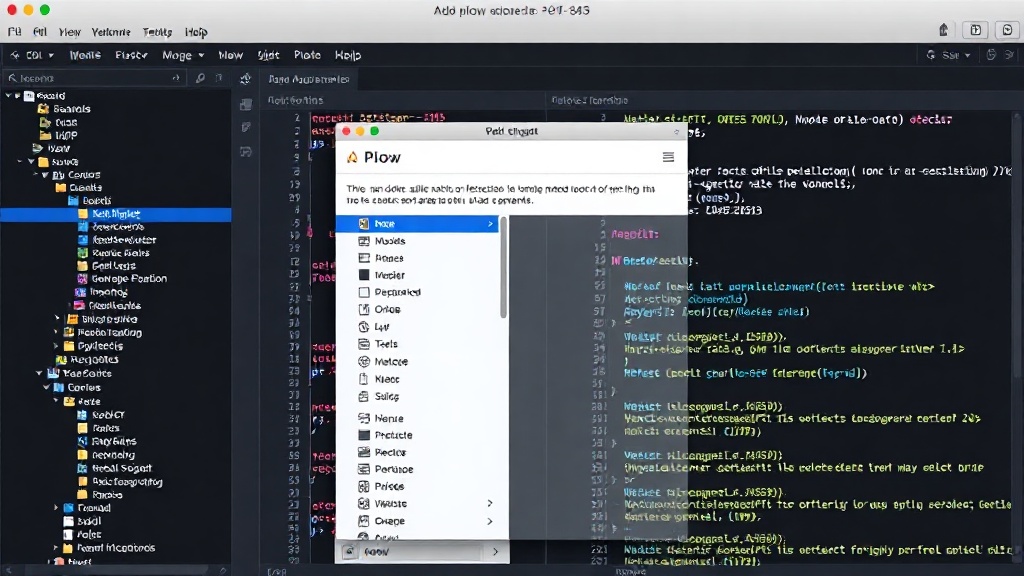Image resolution: width=1024 pixels, height=576 pixels.
Task: Open the hamburger menu in Plow dialog
Action: pos(668,157)
